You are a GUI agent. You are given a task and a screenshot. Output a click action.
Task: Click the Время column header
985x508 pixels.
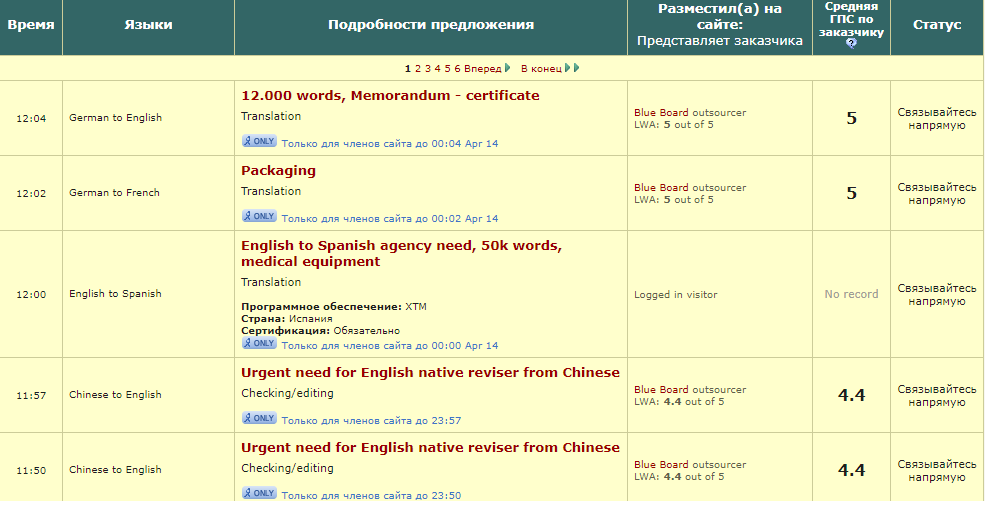(x=31, y=25)
